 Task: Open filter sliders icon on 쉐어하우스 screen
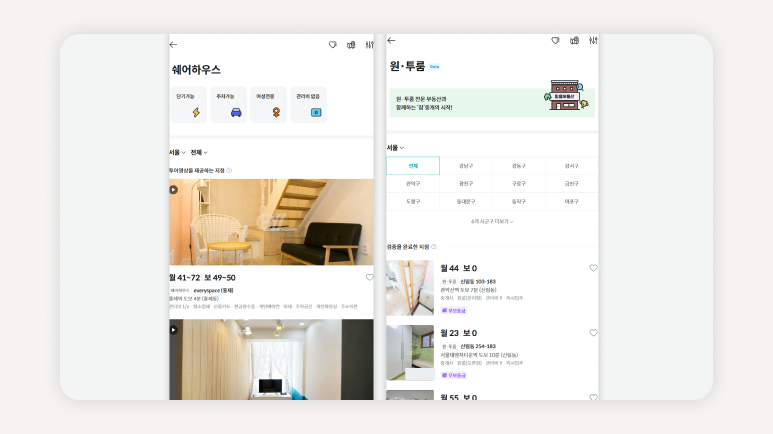(369, 44)
